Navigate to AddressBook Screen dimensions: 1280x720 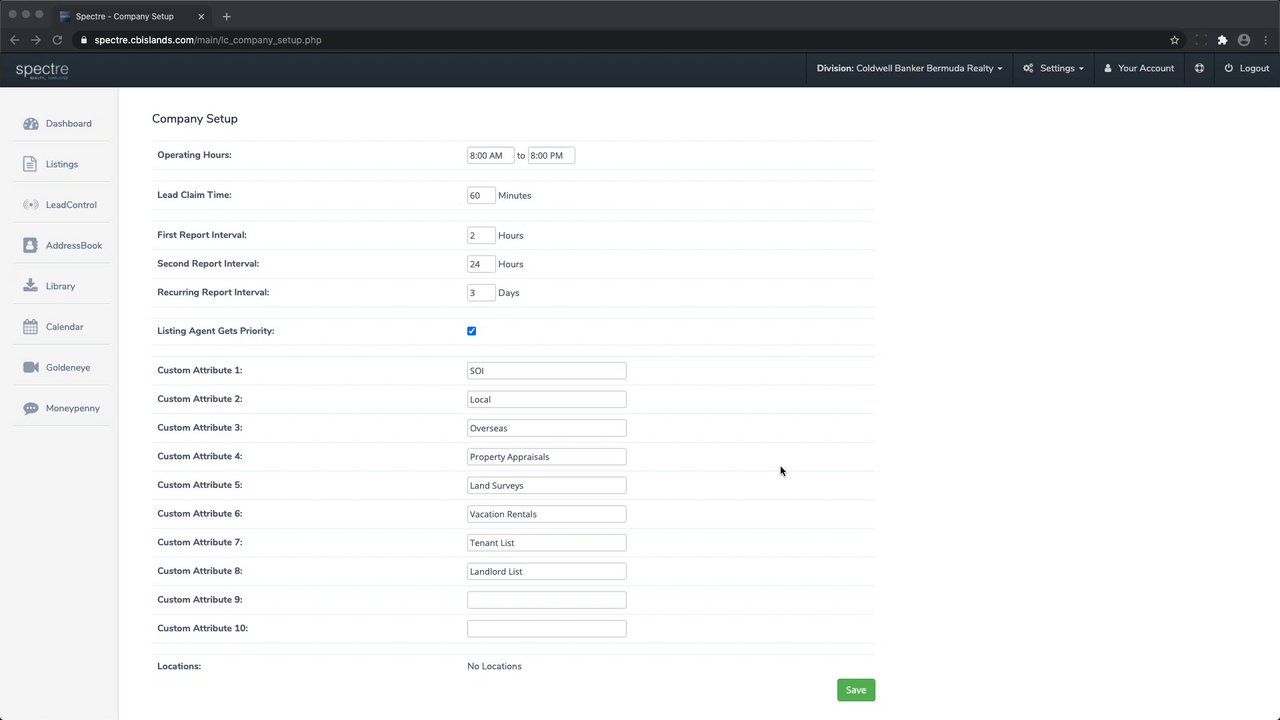(74, 245)
